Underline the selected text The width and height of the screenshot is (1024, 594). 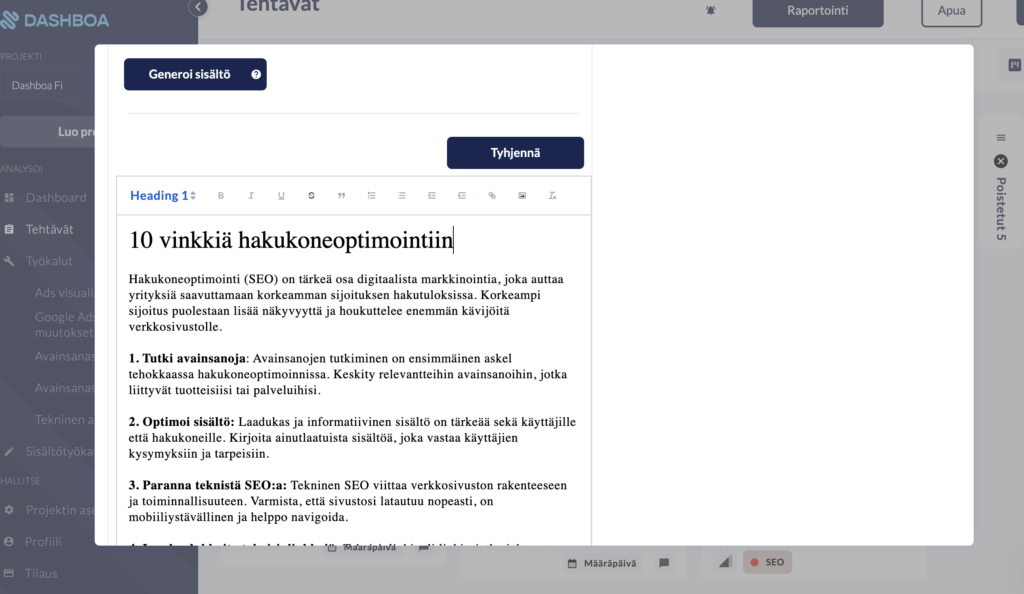click(x=281, y=195)
